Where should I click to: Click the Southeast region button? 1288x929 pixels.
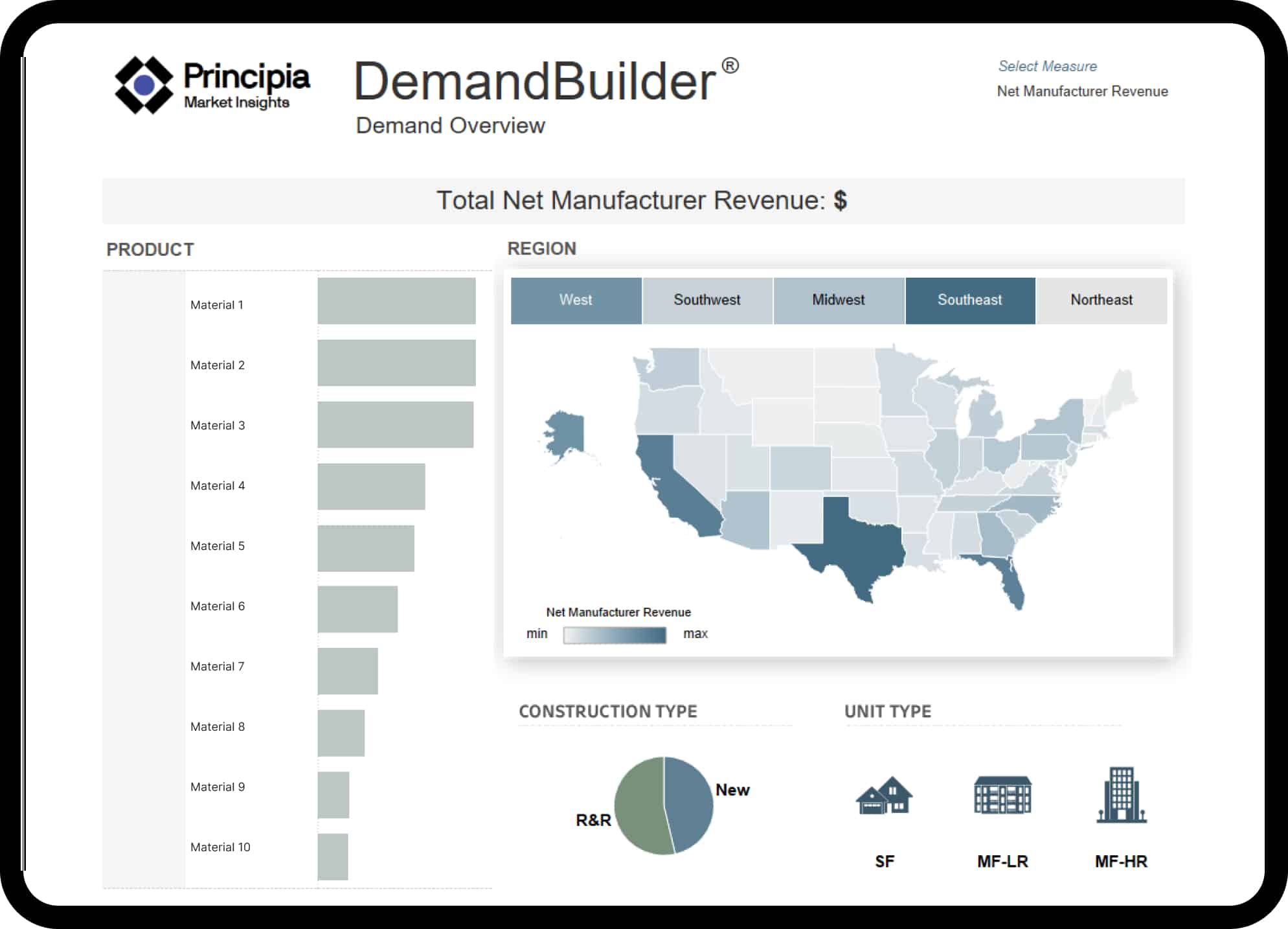point(970,300)
